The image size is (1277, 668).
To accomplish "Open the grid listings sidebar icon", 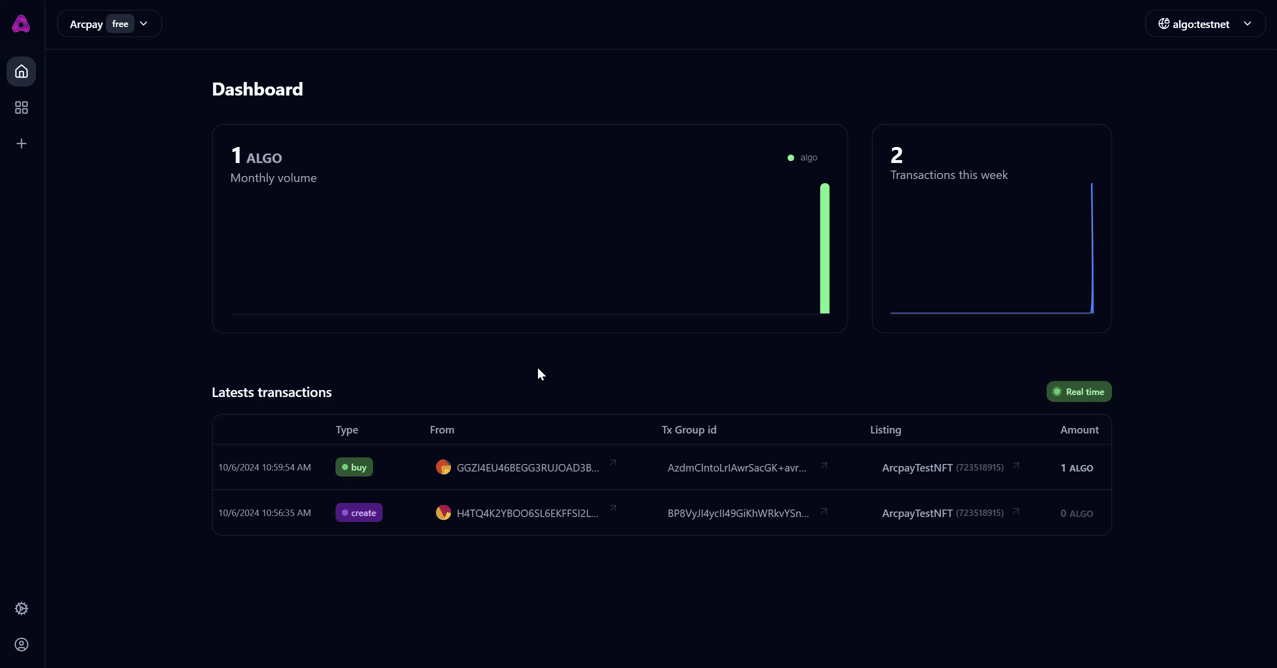I will click(21, 108).
